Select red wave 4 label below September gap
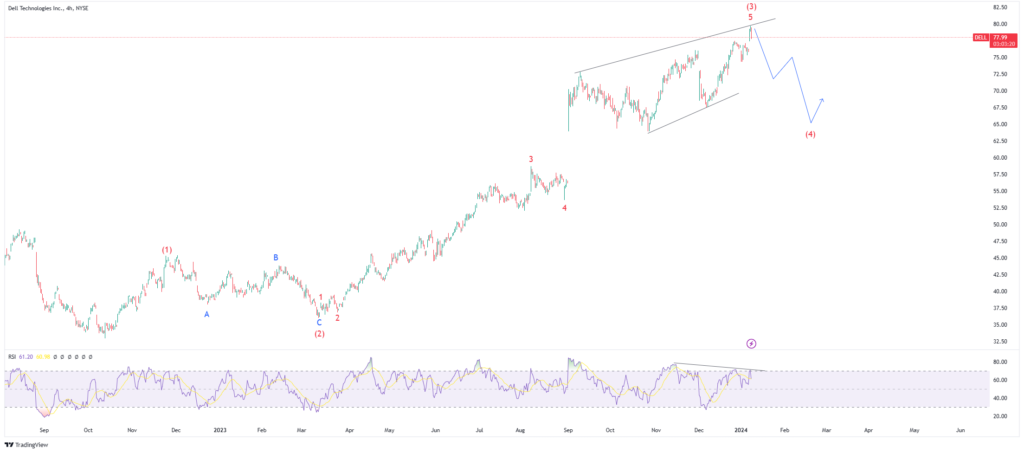Viewport: 1024px width, 453px height. [565, 208]
